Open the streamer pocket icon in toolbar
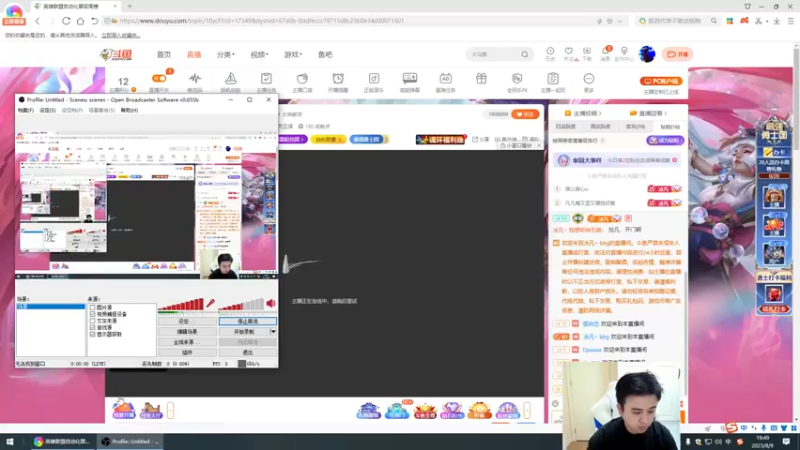This screenshot has width=800, height=450. pyautogui.click(x=302, y=79)
